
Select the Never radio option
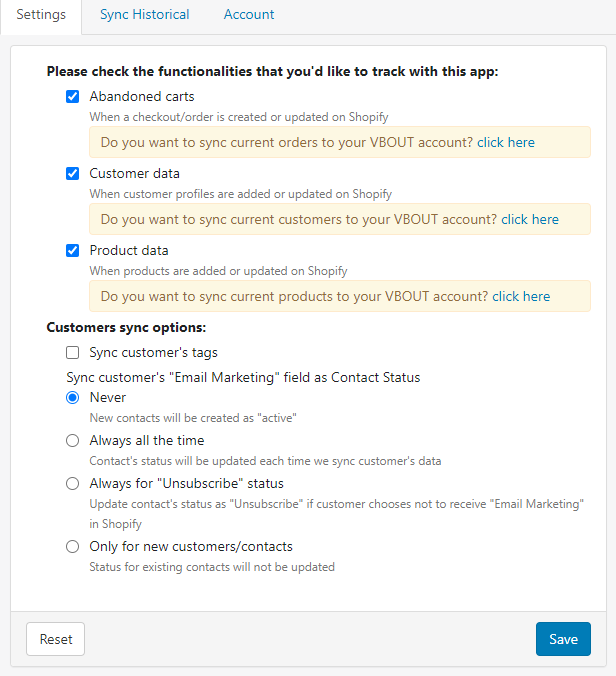point(72,398)
